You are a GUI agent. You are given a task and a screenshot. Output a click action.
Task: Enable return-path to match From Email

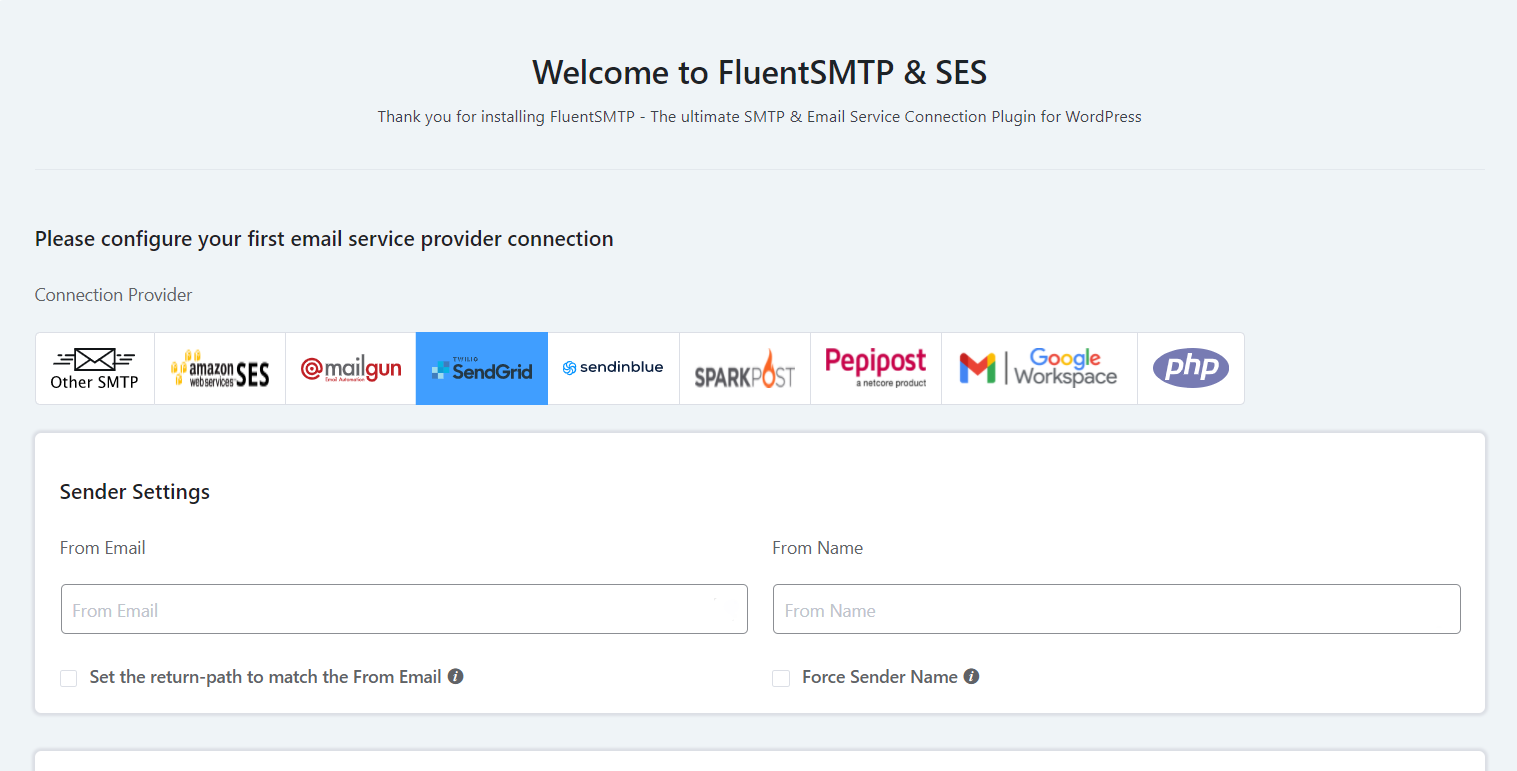pyautogui.click(x=68, y=678)
